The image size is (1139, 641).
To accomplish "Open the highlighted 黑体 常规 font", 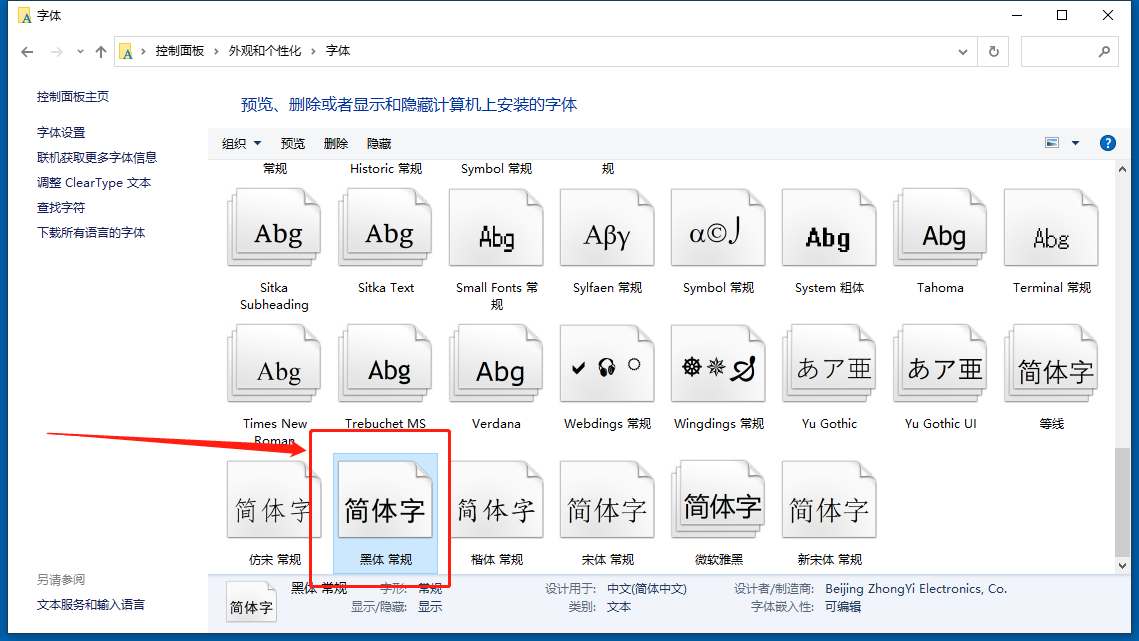I will [385, 497].
